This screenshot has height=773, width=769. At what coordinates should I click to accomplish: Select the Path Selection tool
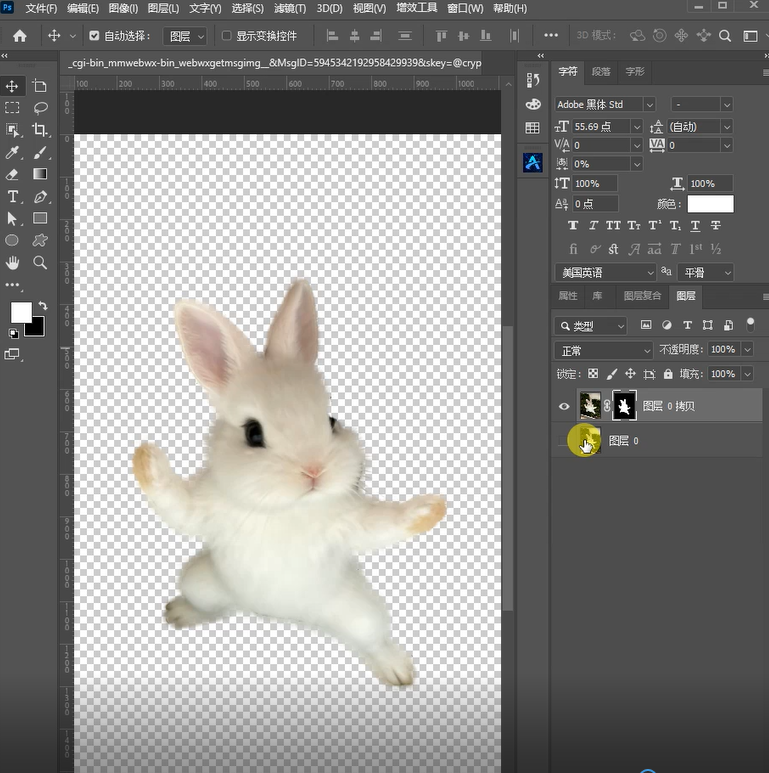point(12,218)
